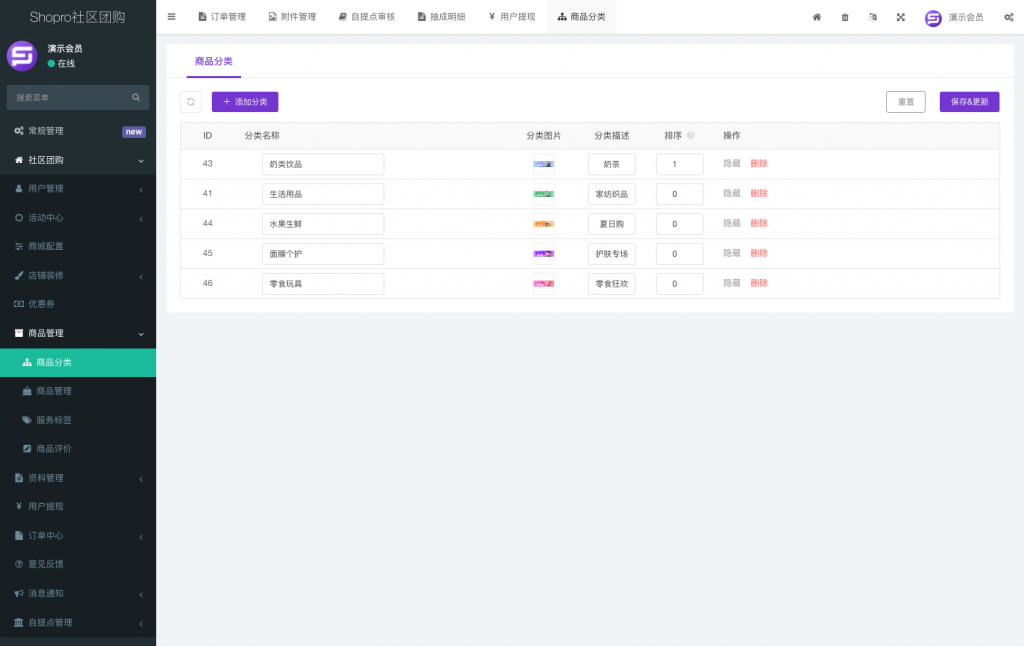Toggle fullscreen with the expand icon
This screenshot has height=646, width=1024.
point(901,17)
